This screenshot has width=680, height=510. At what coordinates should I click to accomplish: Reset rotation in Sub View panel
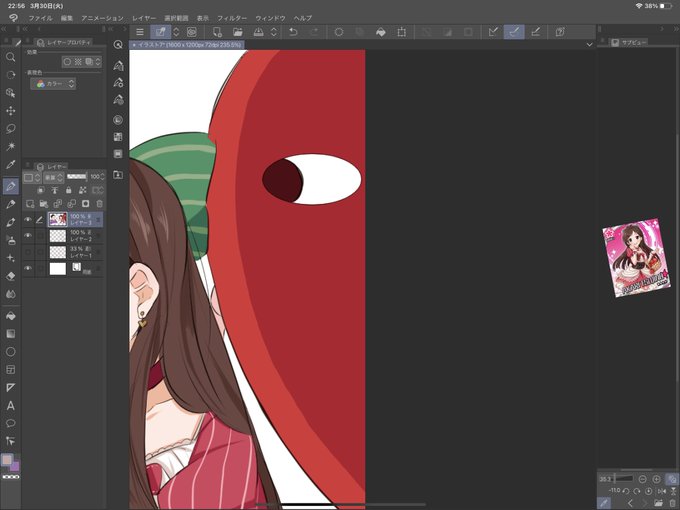(x=649, y=491)
